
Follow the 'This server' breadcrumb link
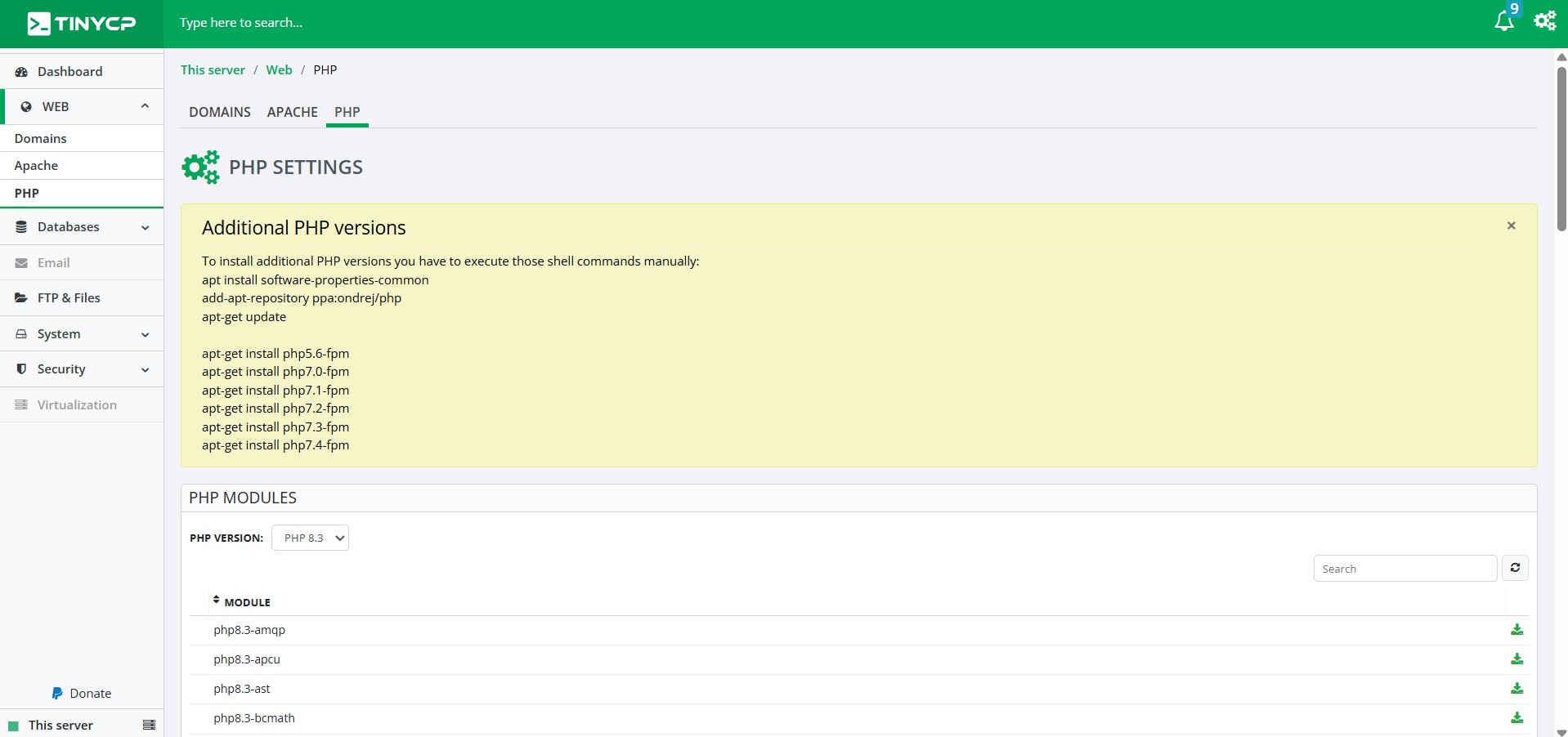point(213,70)
